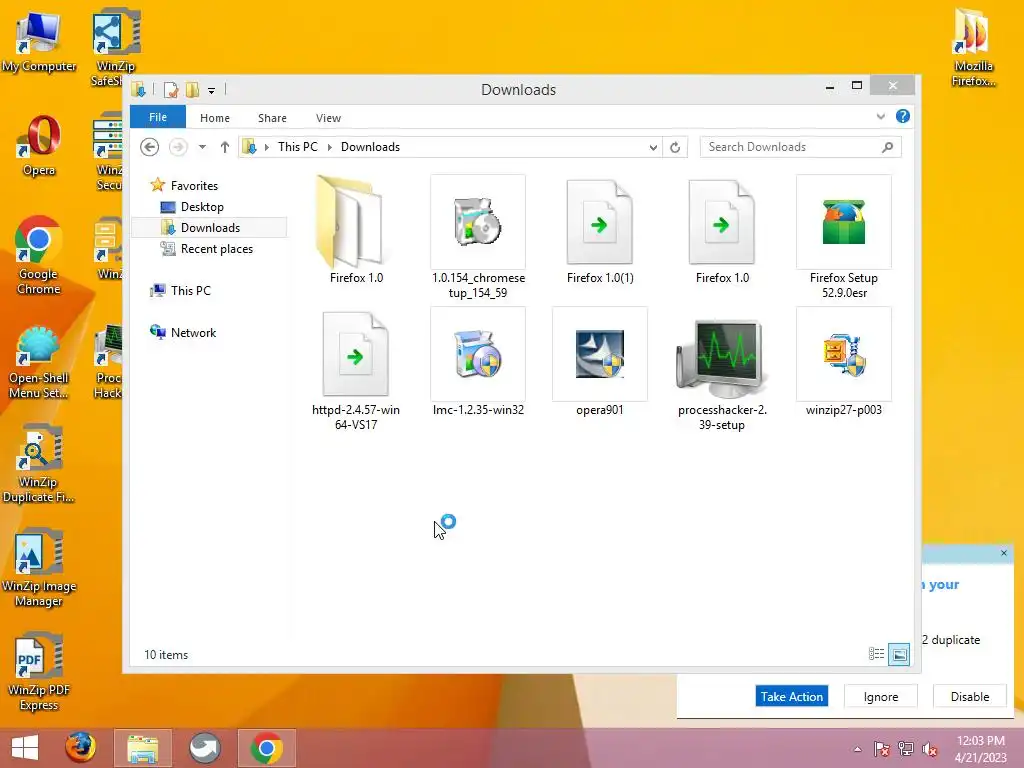
Task: Click This PC in the address path
Action: pos(298,147)
